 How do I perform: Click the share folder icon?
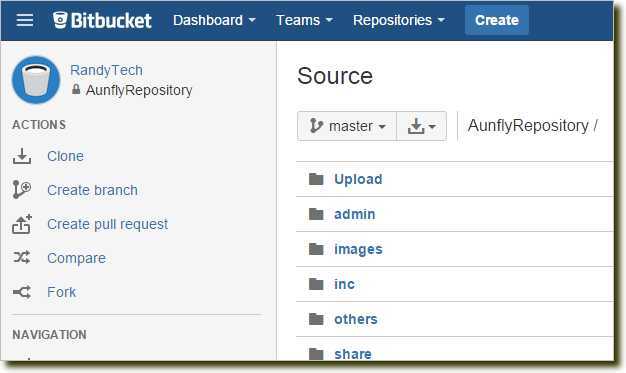click(x=316, y=353)
